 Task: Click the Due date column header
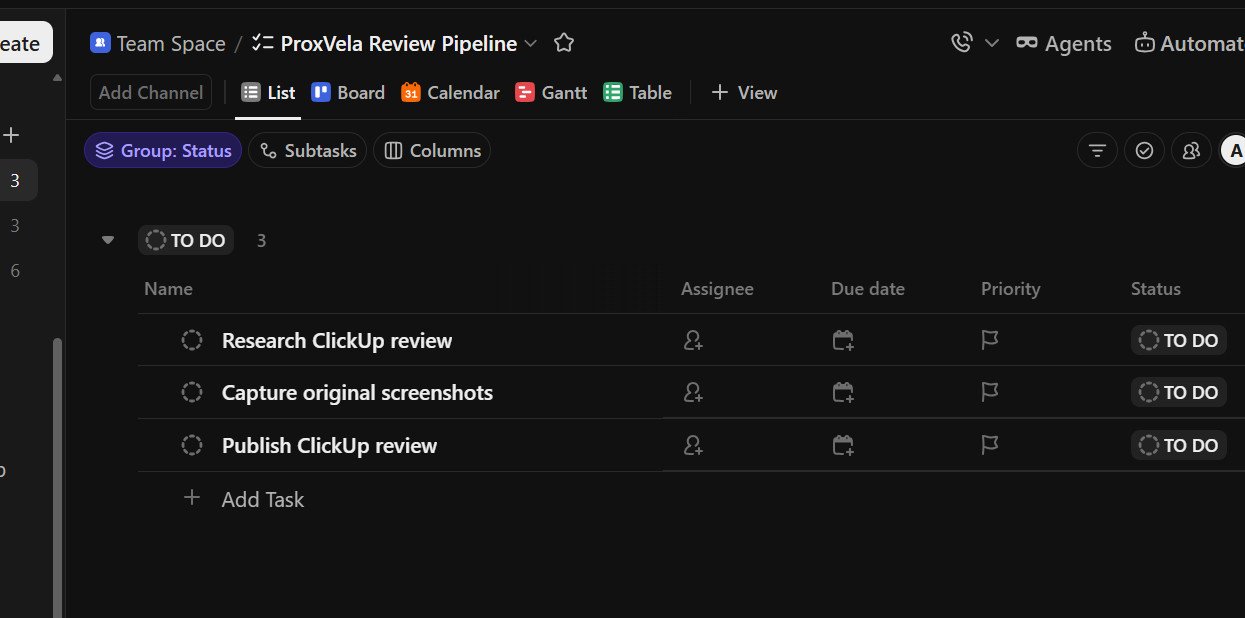pyautogui.click(x=868, y=288)
